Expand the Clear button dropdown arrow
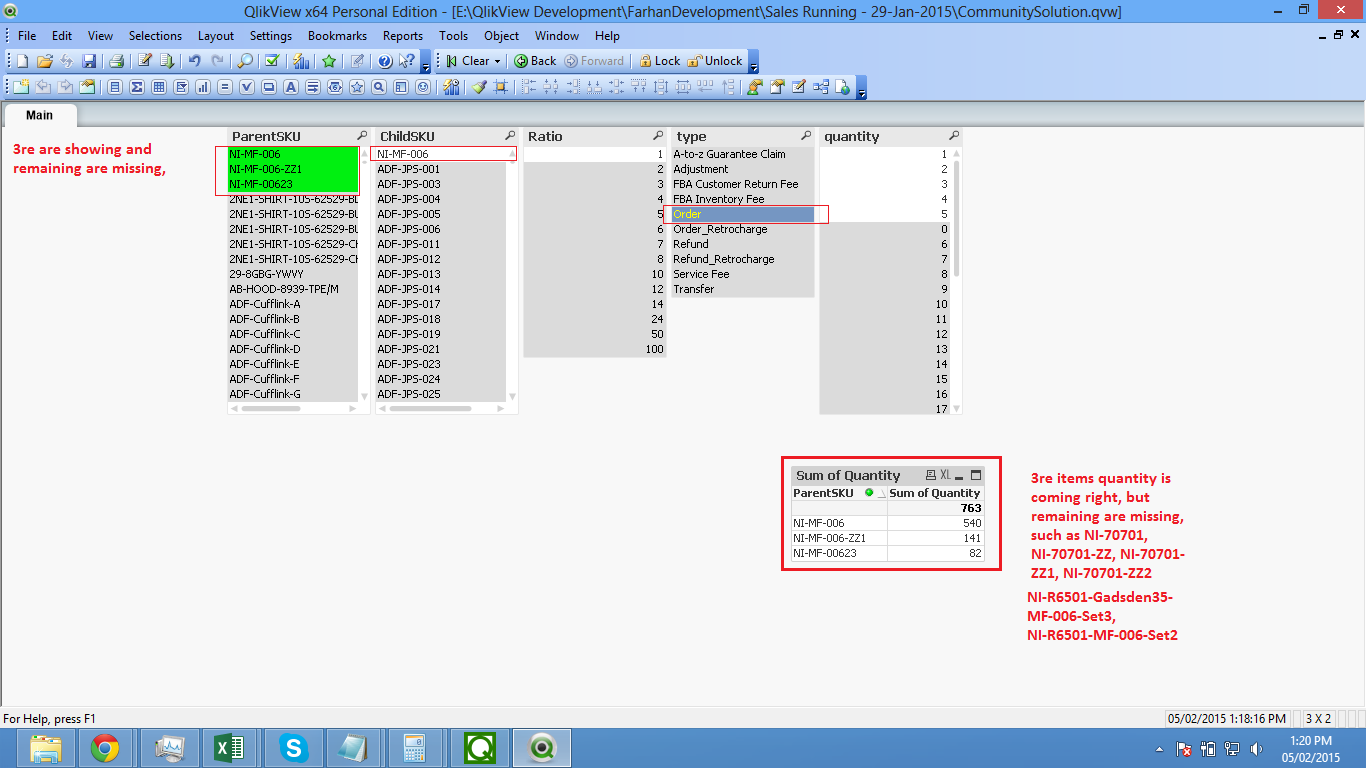The image size is (1366, 768). pyautogui.click(x=497, y=61)
